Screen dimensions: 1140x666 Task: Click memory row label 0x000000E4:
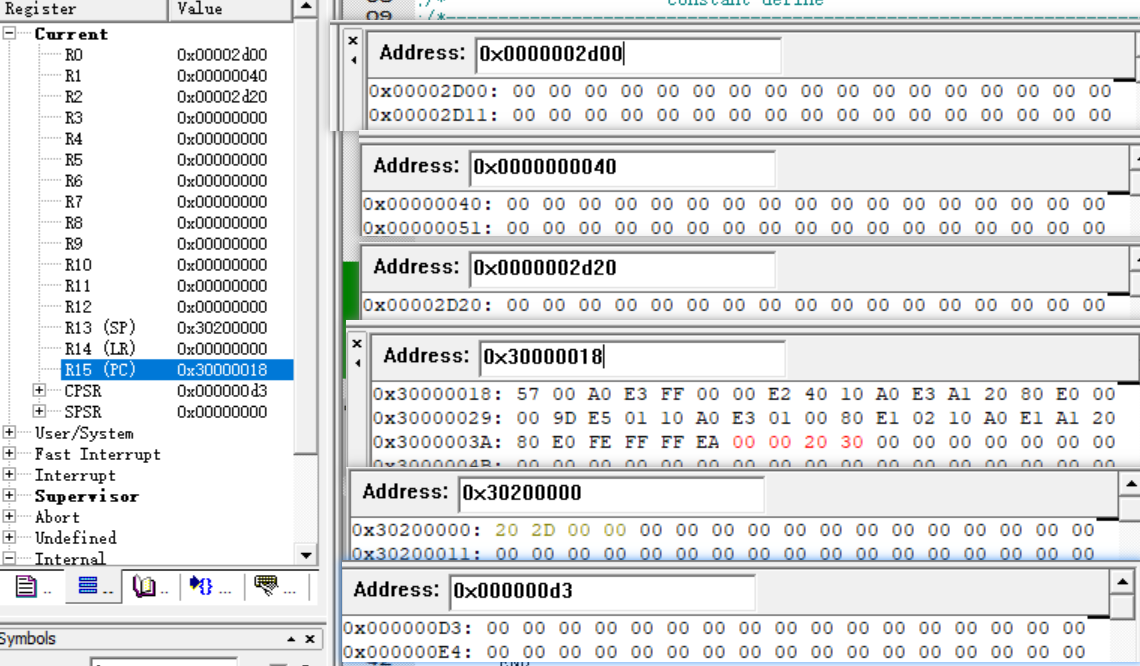pos(409,652)
